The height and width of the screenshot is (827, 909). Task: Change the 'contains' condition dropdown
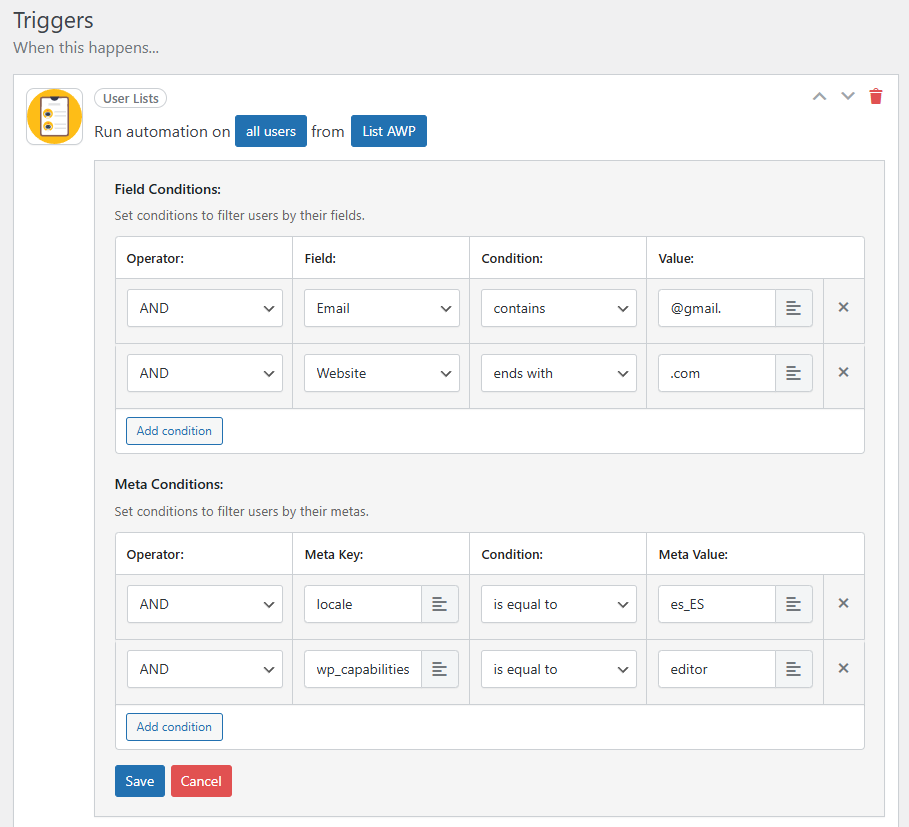tap(559, 308)
